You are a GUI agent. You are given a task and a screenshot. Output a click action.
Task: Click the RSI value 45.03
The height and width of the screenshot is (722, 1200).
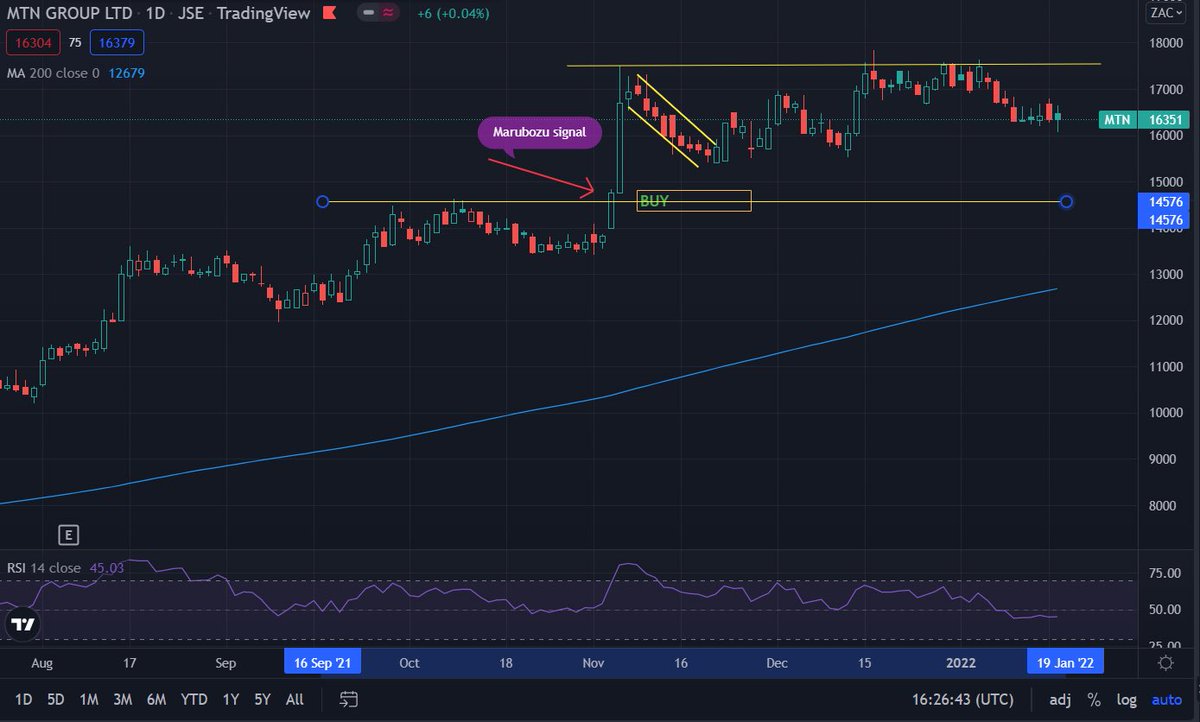click(105, 568)
